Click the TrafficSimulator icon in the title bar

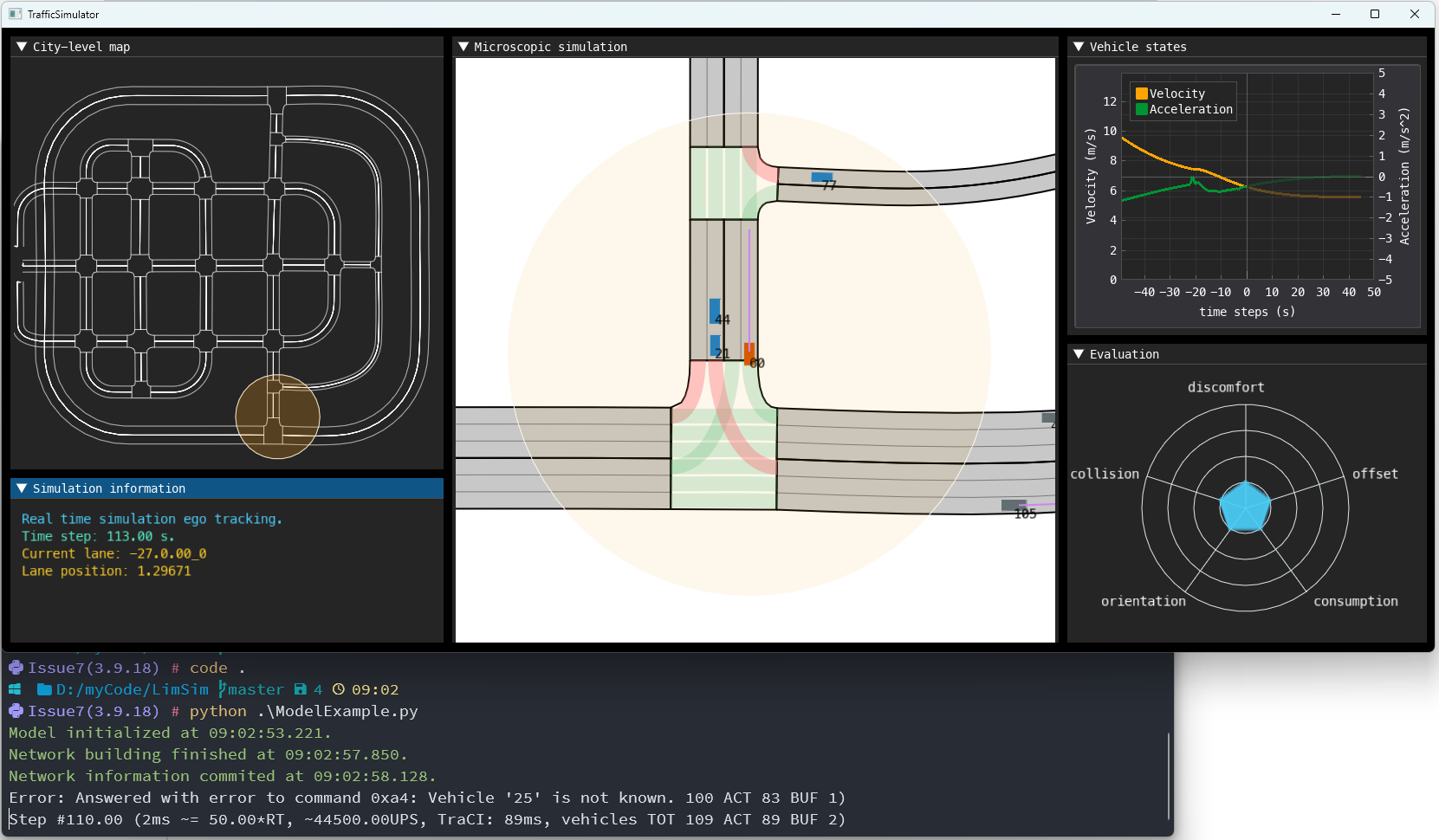(15, 14)
